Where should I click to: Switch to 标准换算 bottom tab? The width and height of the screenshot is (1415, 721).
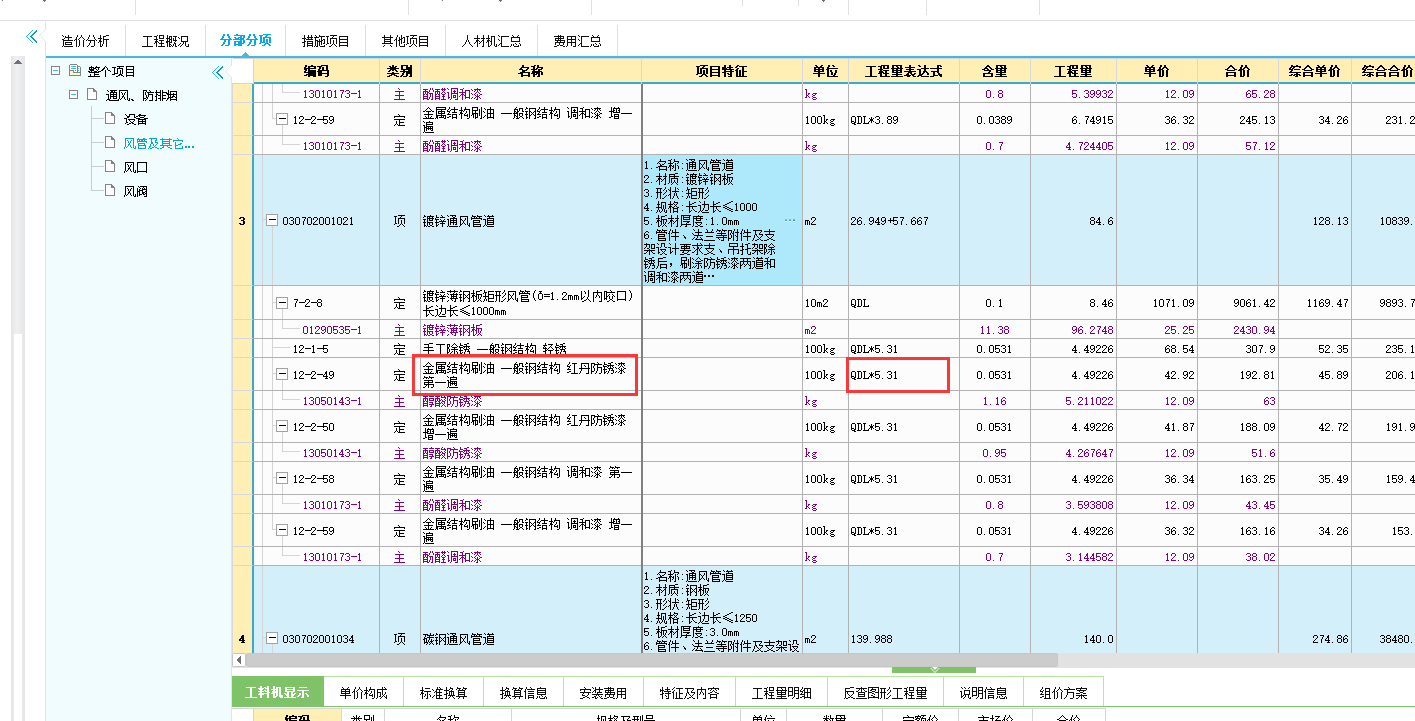(443, 692)
